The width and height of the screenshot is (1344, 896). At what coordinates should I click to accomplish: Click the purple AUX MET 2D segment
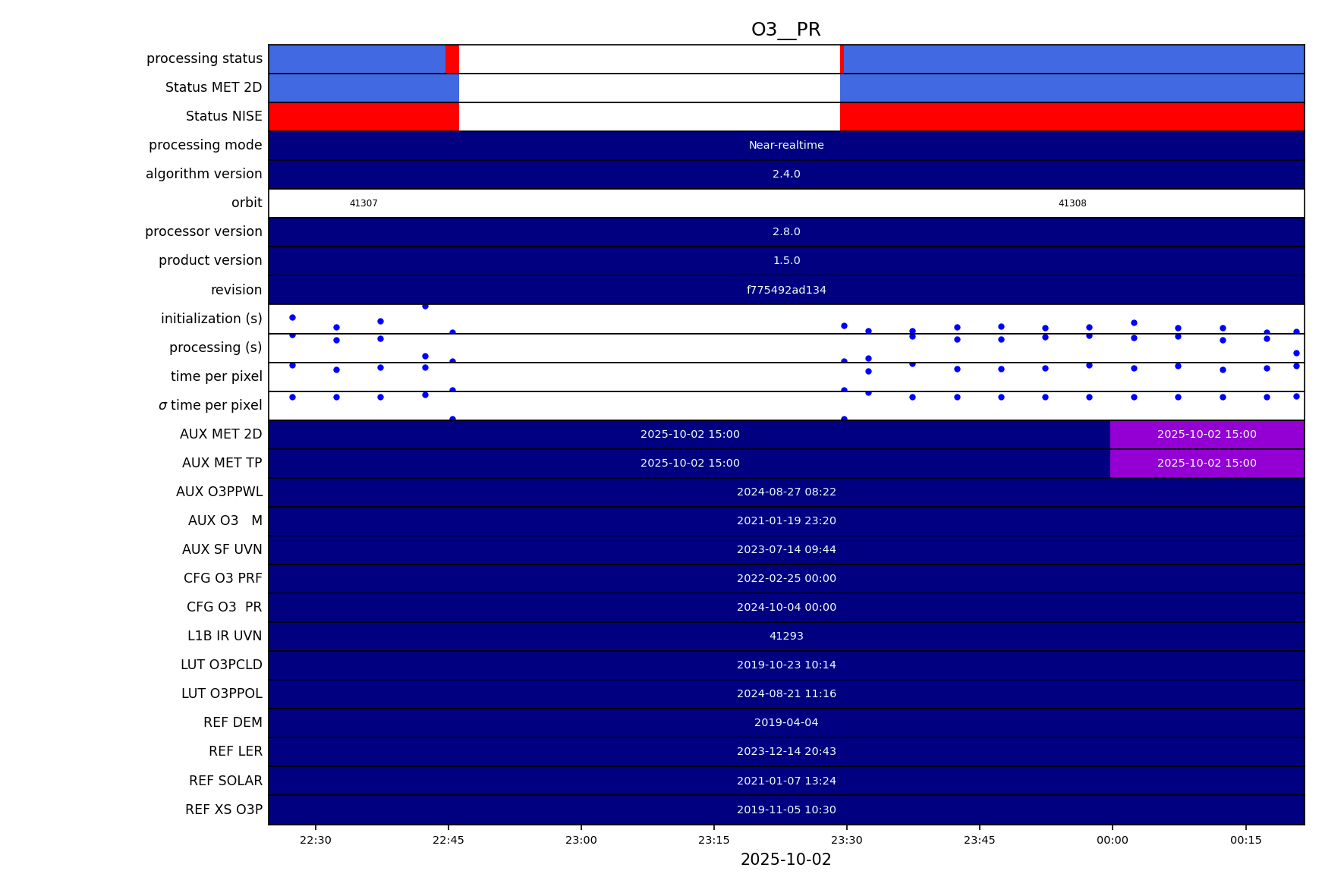pos(1206,435)
